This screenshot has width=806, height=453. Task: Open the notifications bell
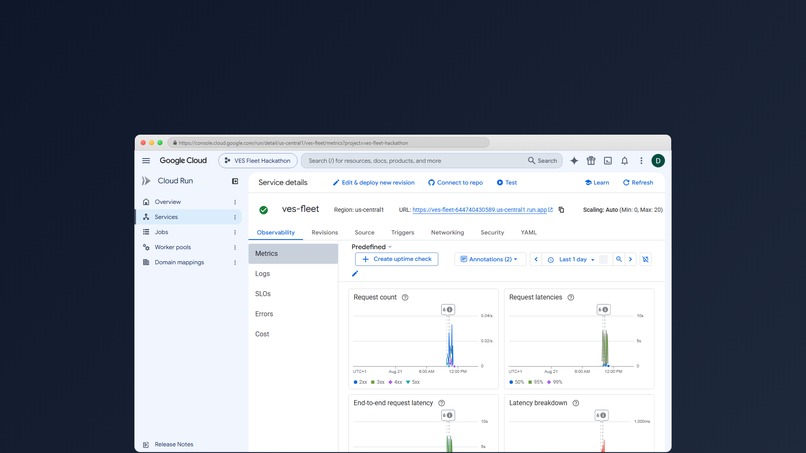click(x=625, y=161)
